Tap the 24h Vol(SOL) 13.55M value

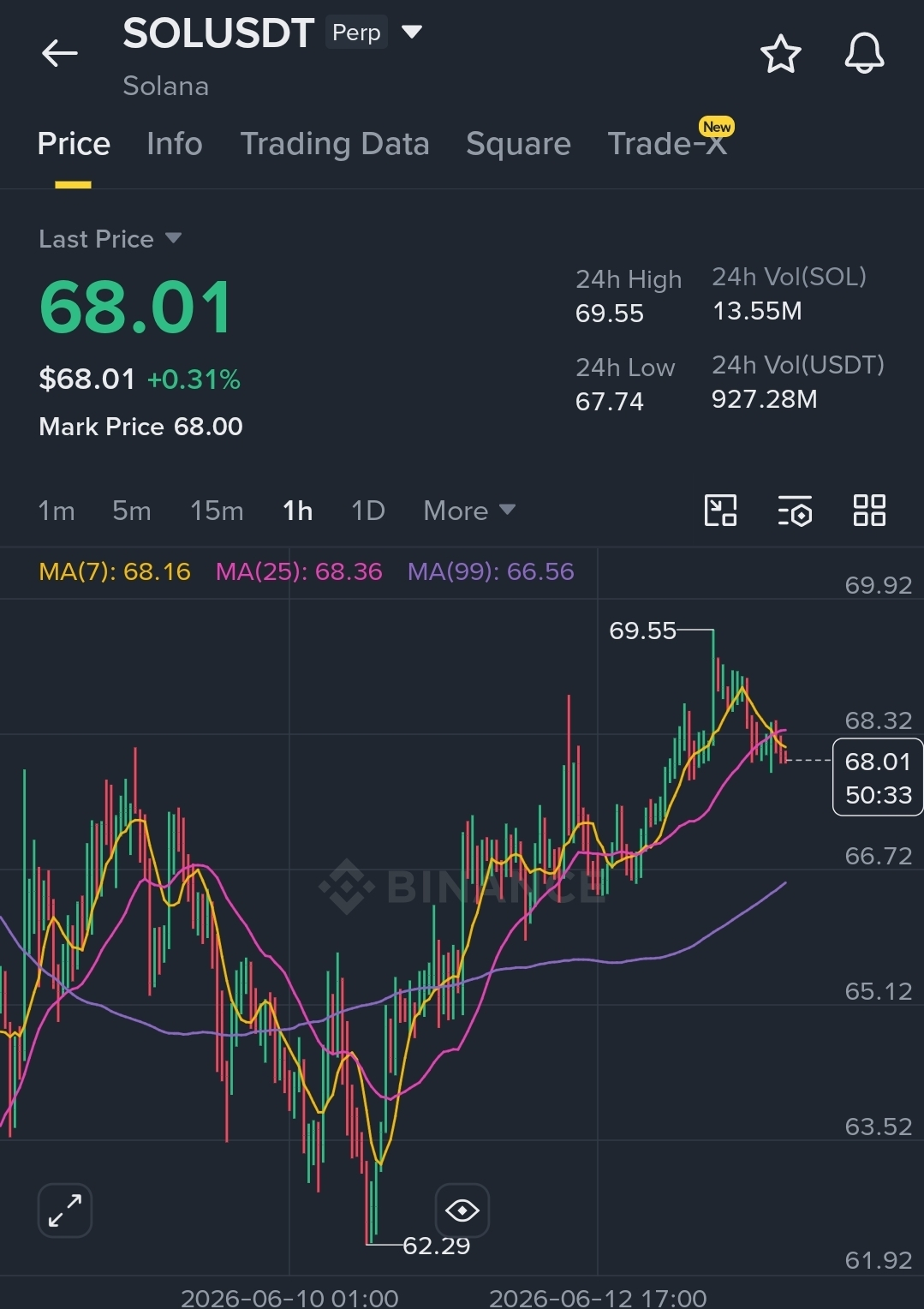(x=757, y=311)
